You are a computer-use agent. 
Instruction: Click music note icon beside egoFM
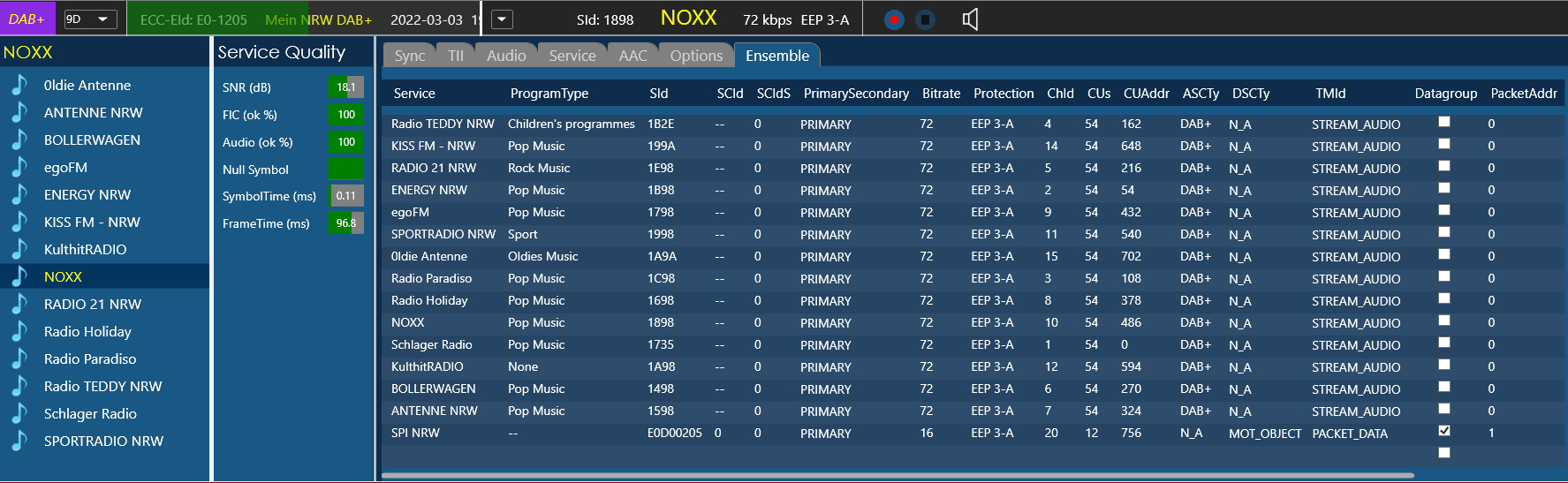point(19,167)
